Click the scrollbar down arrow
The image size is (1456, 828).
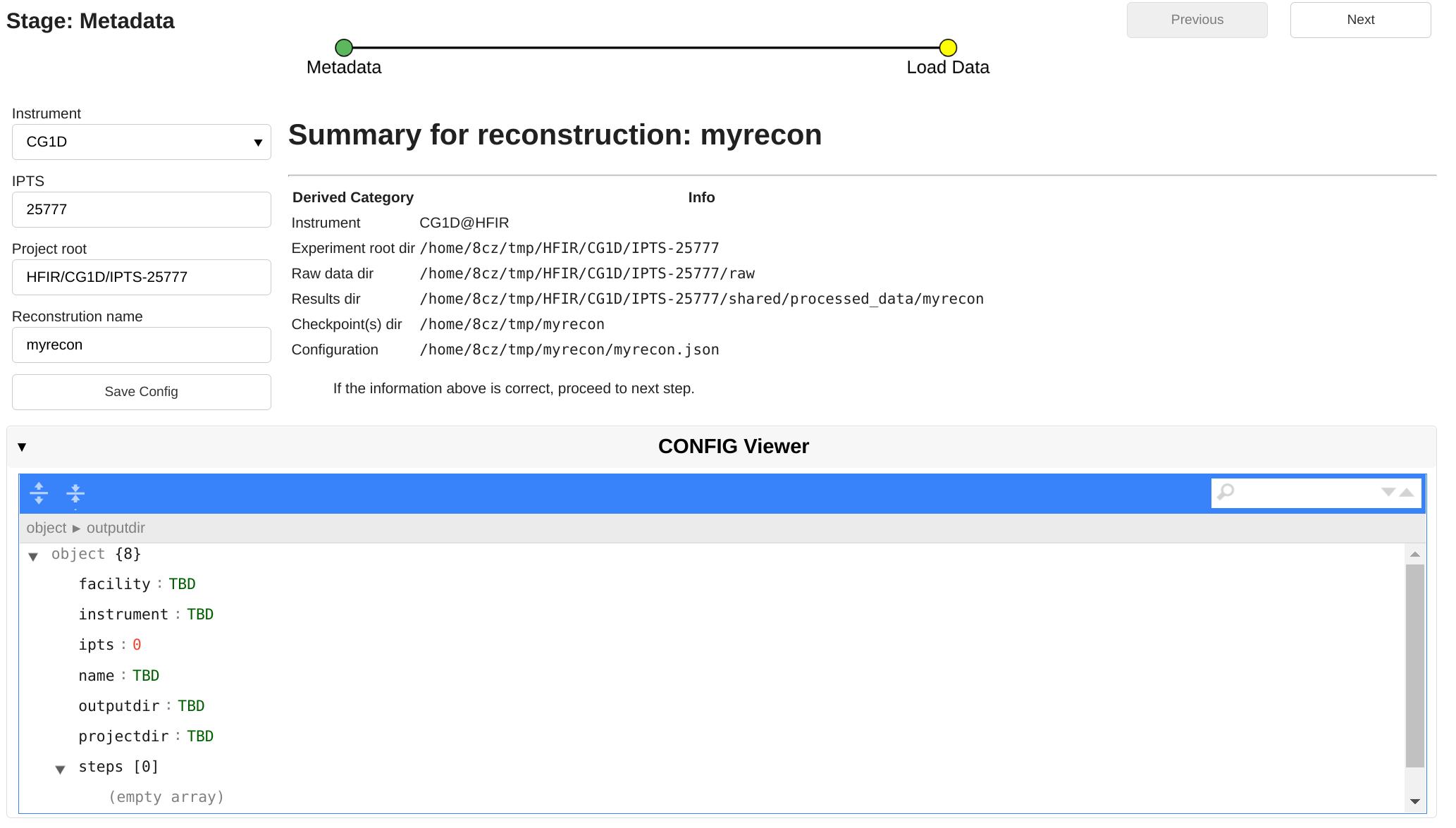[1414, 801]
